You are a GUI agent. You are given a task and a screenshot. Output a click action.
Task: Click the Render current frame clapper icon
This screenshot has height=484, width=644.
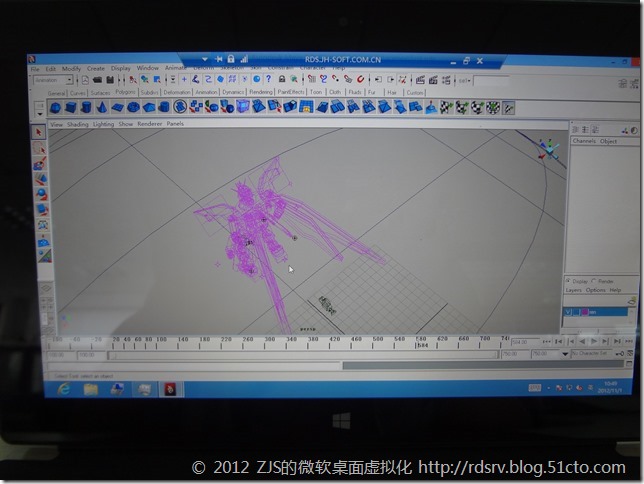tap(420, 80)
